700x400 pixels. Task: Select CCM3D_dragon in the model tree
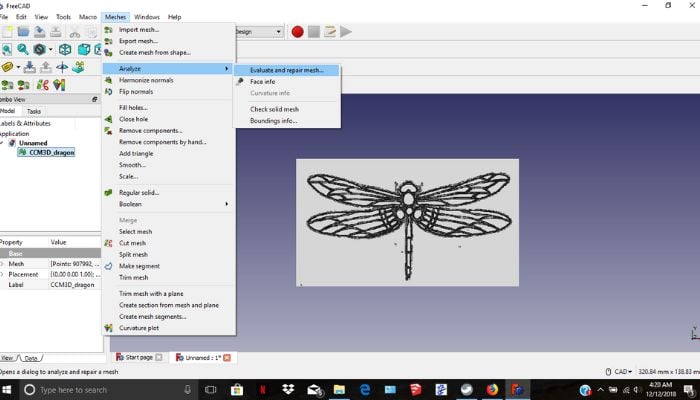[x=52, y=152]
